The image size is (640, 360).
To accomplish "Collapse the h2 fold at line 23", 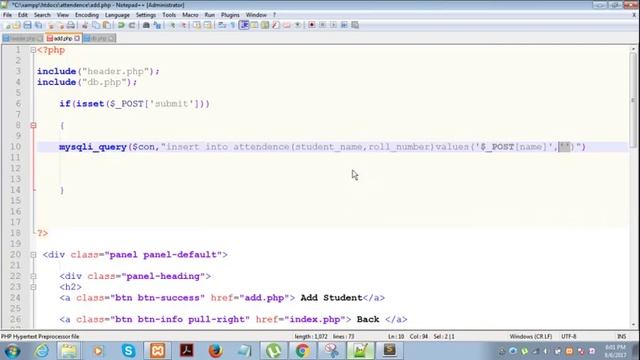I will [33, 287].
